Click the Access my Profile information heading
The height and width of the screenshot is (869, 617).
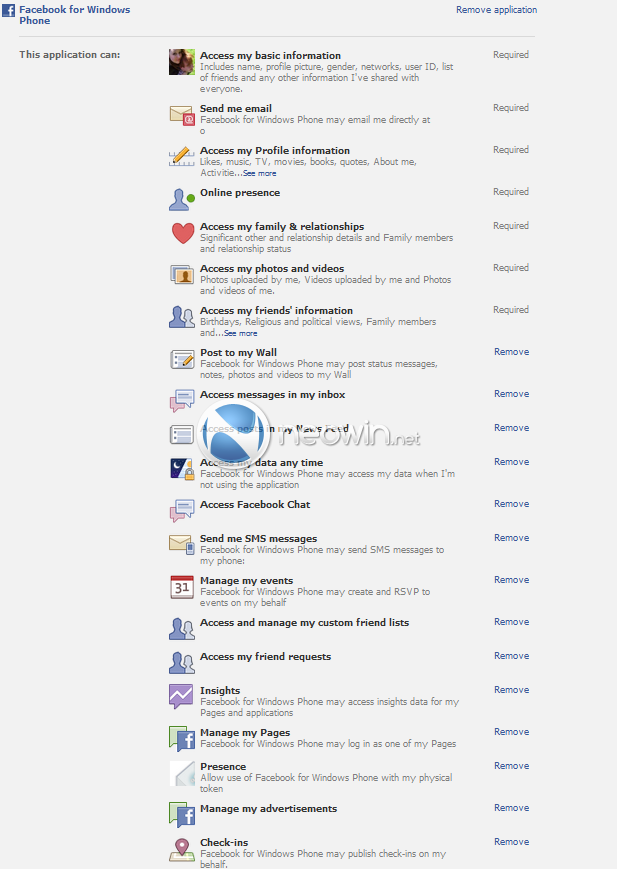pos(274,151)
